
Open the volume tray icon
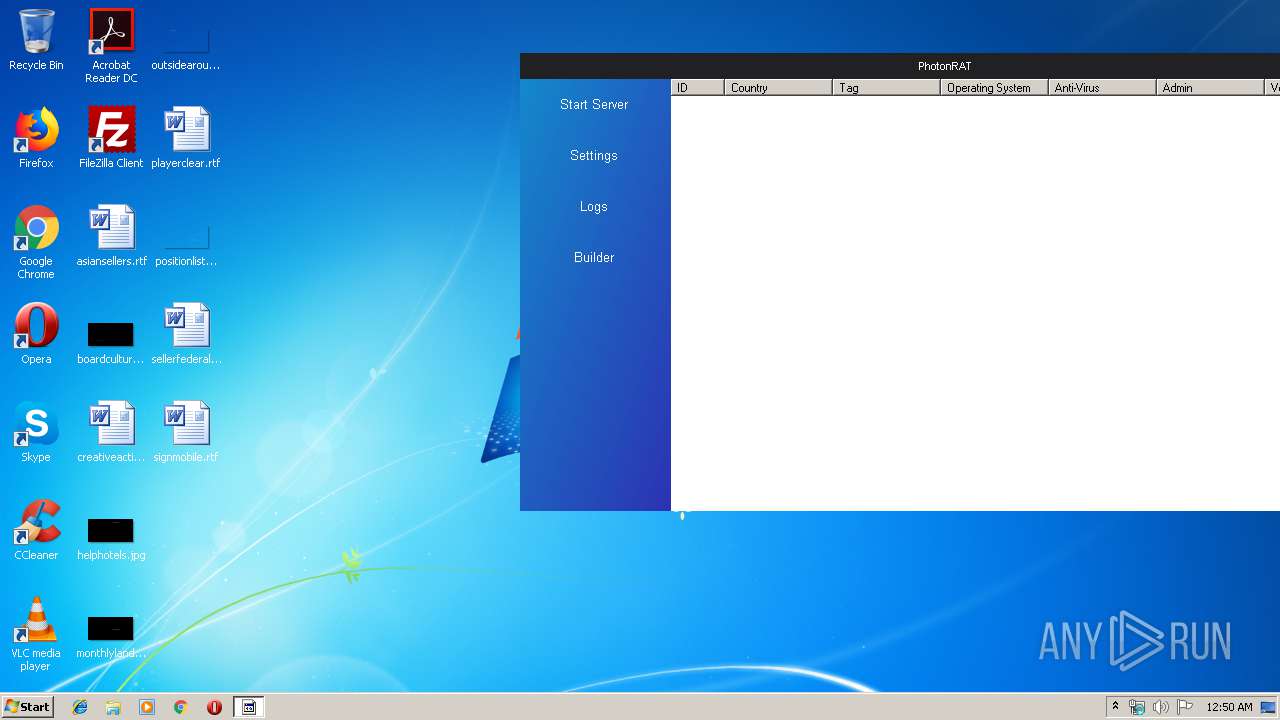click(1161, 707)
